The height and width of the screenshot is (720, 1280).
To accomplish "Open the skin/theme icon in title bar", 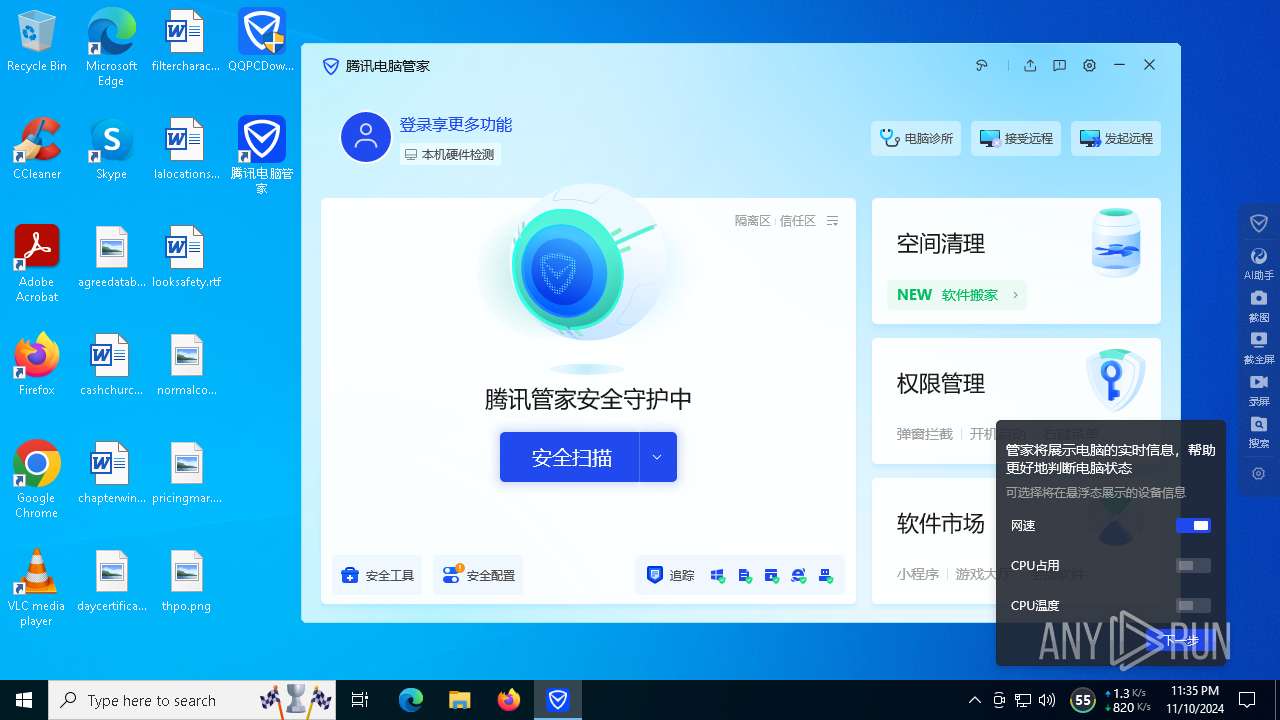I will (982, 65).
